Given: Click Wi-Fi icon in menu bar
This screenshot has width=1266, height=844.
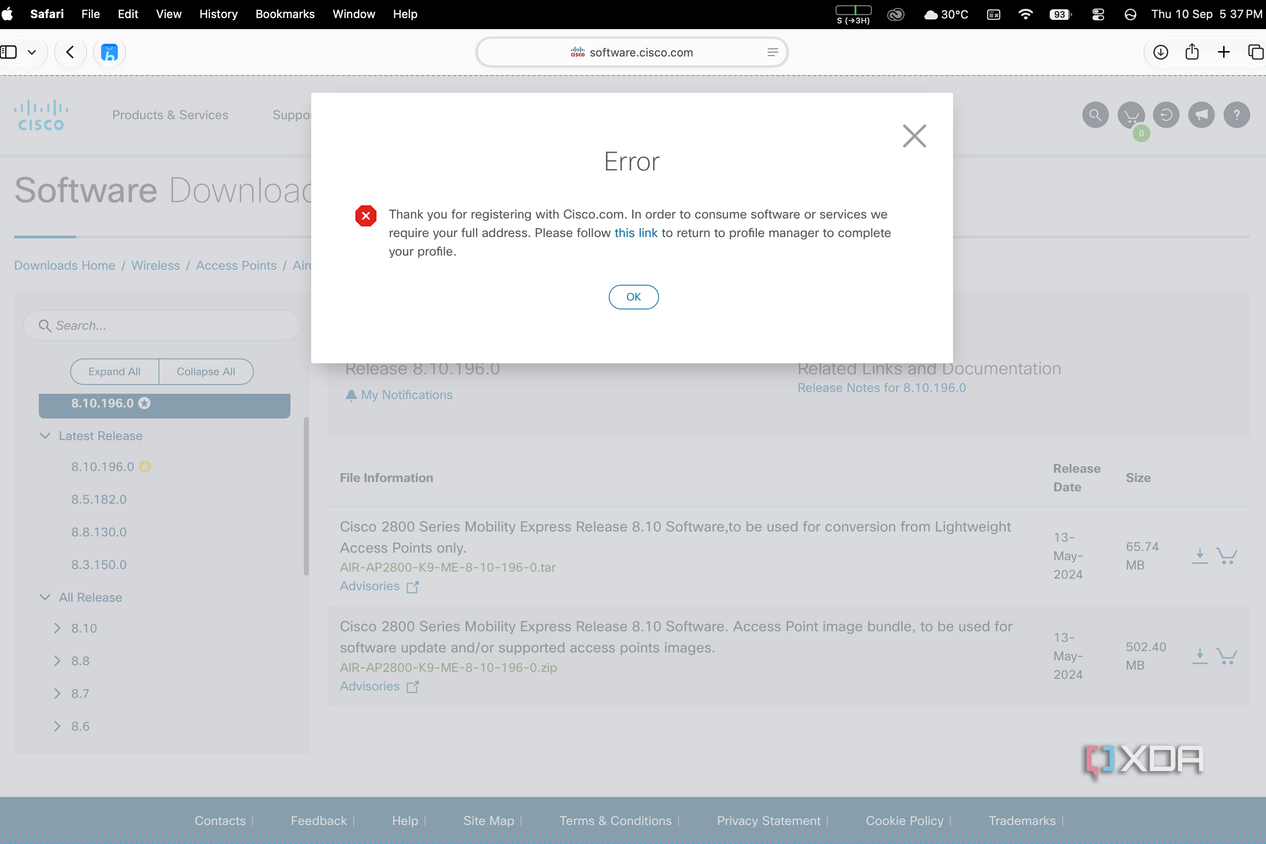Looking at the screenshot, I should pyautogui.click(x=1025, y=14).
